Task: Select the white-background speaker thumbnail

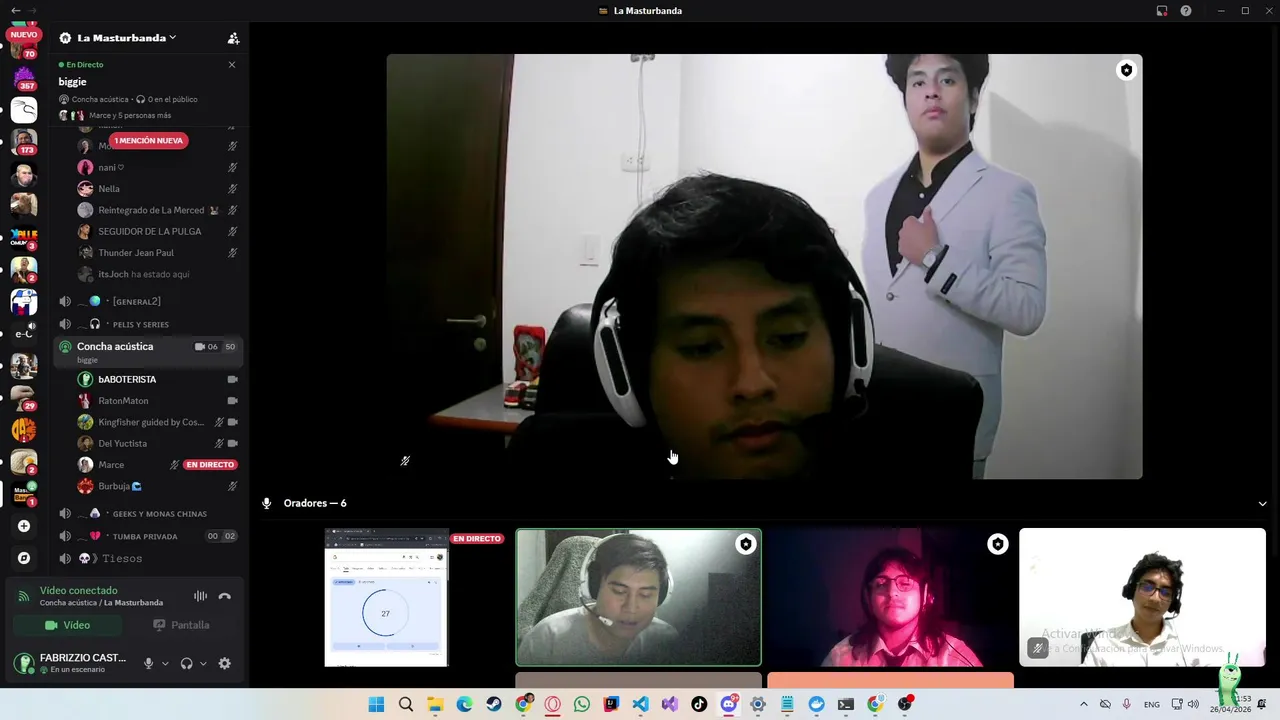Action: click(1142, 597)
